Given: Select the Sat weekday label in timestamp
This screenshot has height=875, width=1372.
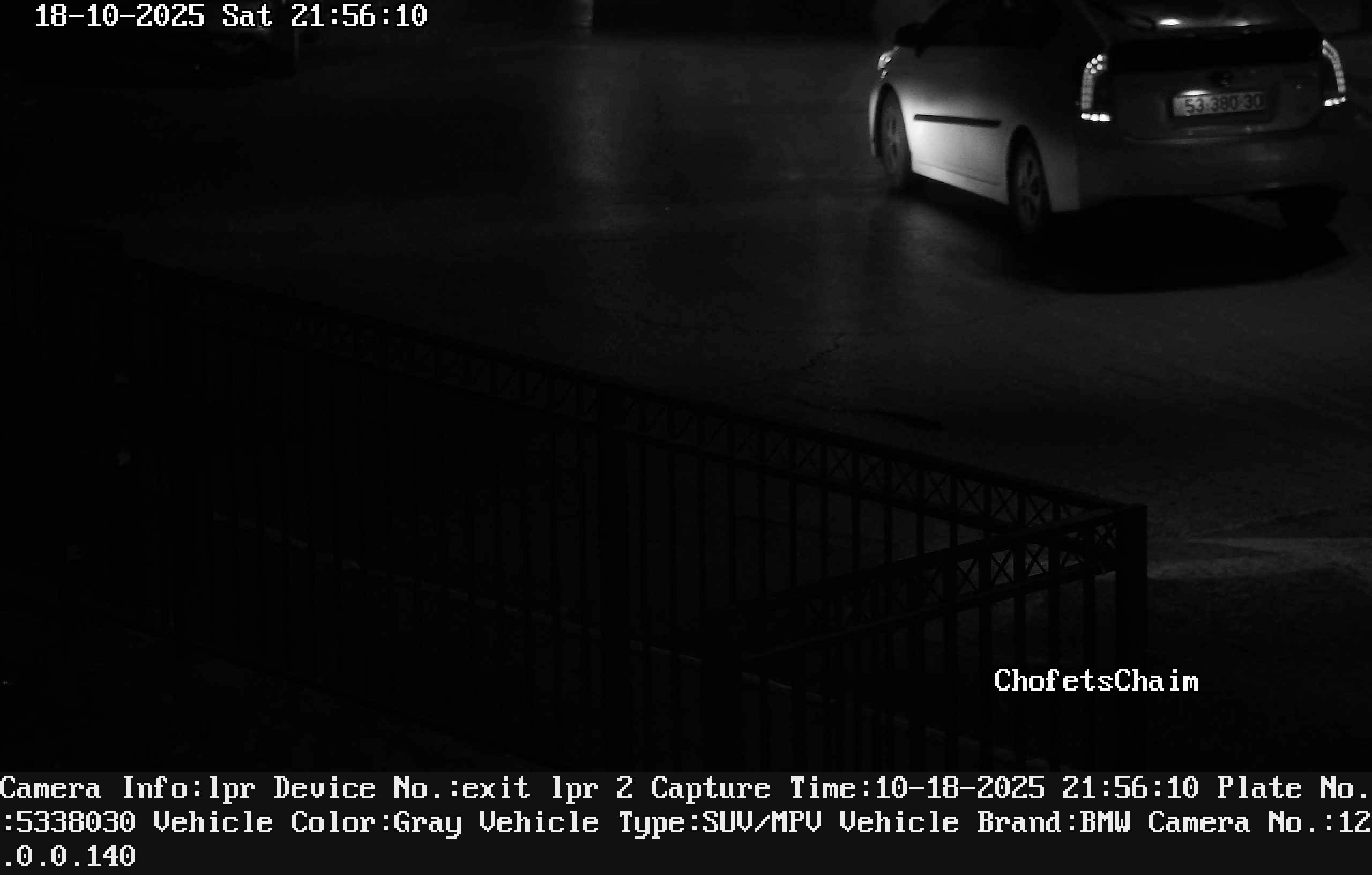Looking at the screenshot, I should 247,16.
